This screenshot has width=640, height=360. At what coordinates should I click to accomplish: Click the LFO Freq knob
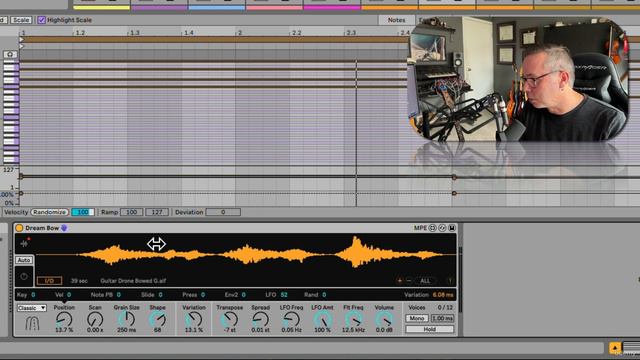pyautogui.click(x=291, y=319)
